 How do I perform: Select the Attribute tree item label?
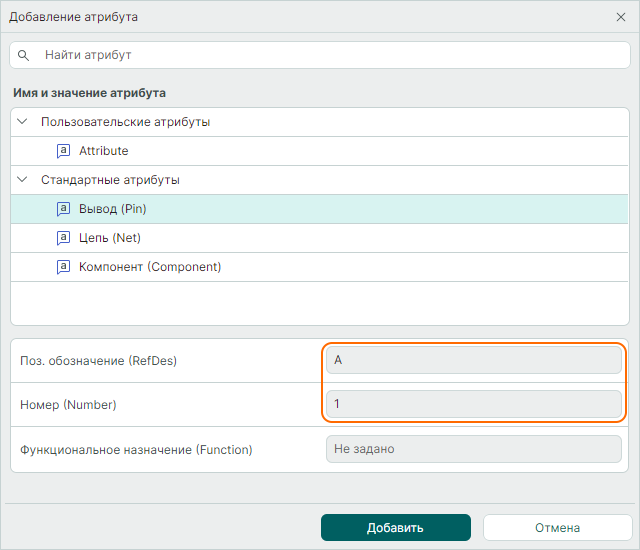coord(104,151)
